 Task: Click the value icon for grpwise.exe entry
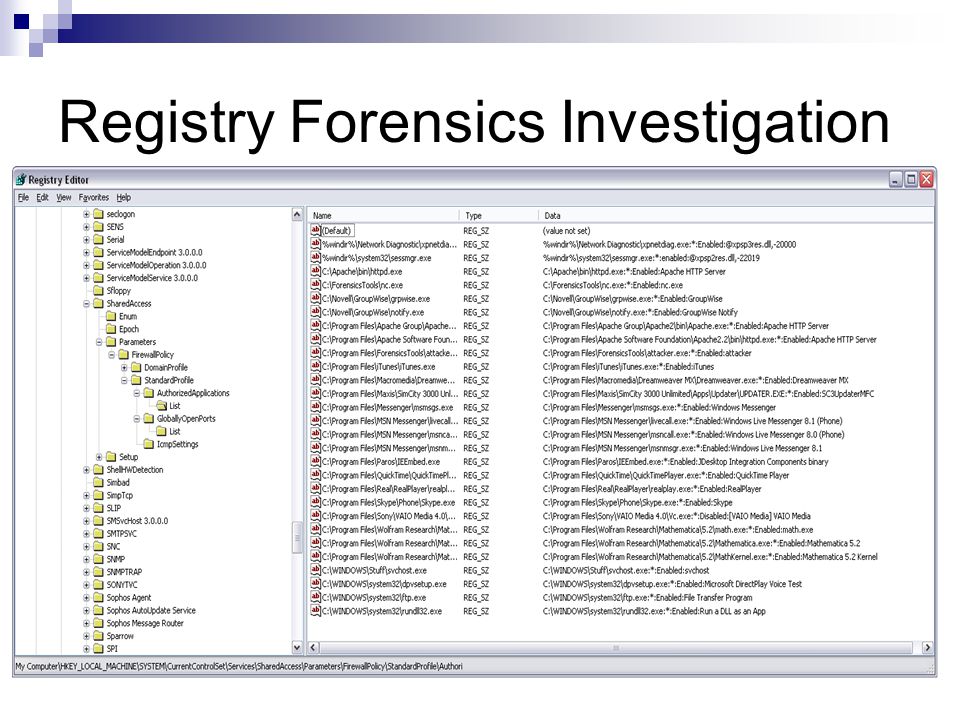[x=315, y=298]
